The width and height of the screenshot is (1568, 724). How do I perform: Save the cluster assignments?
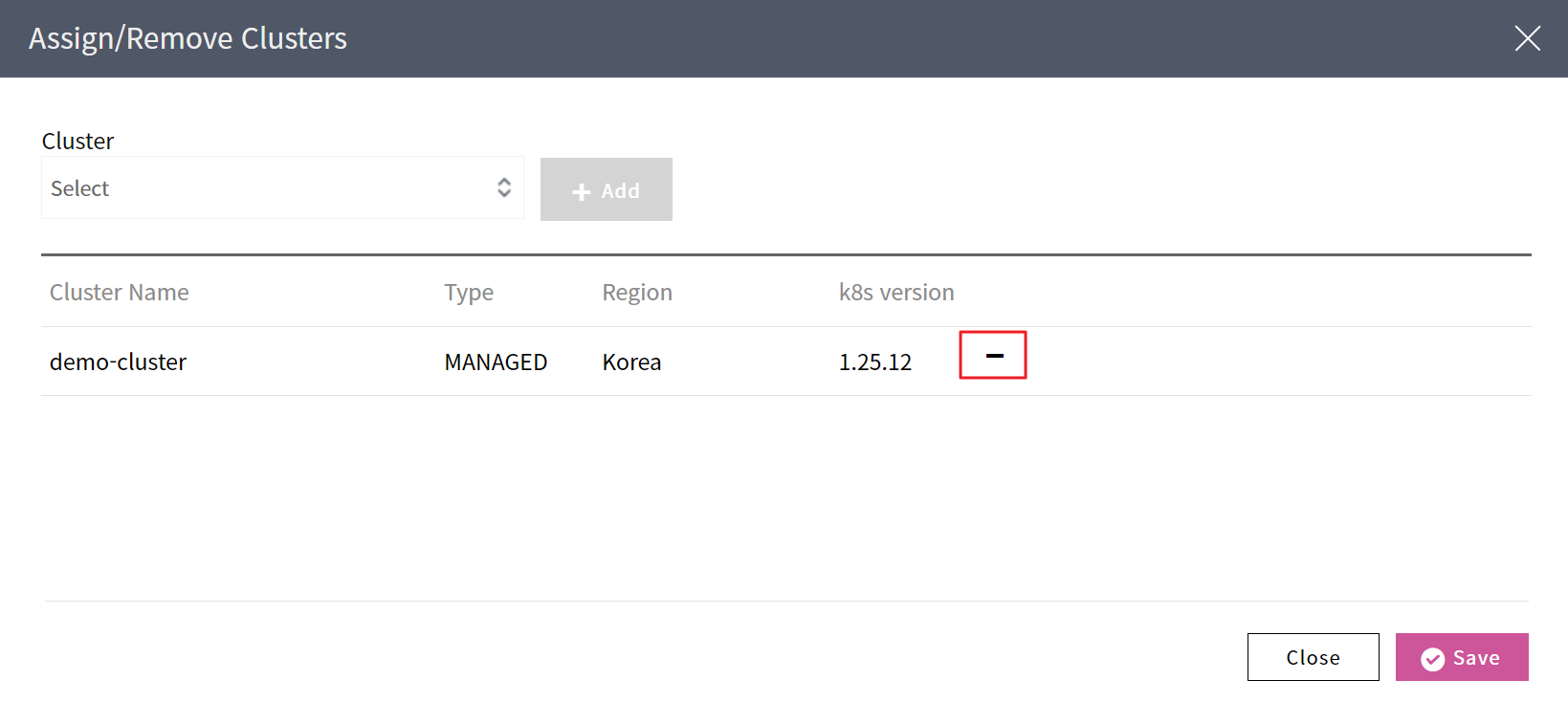(1461, 657)
